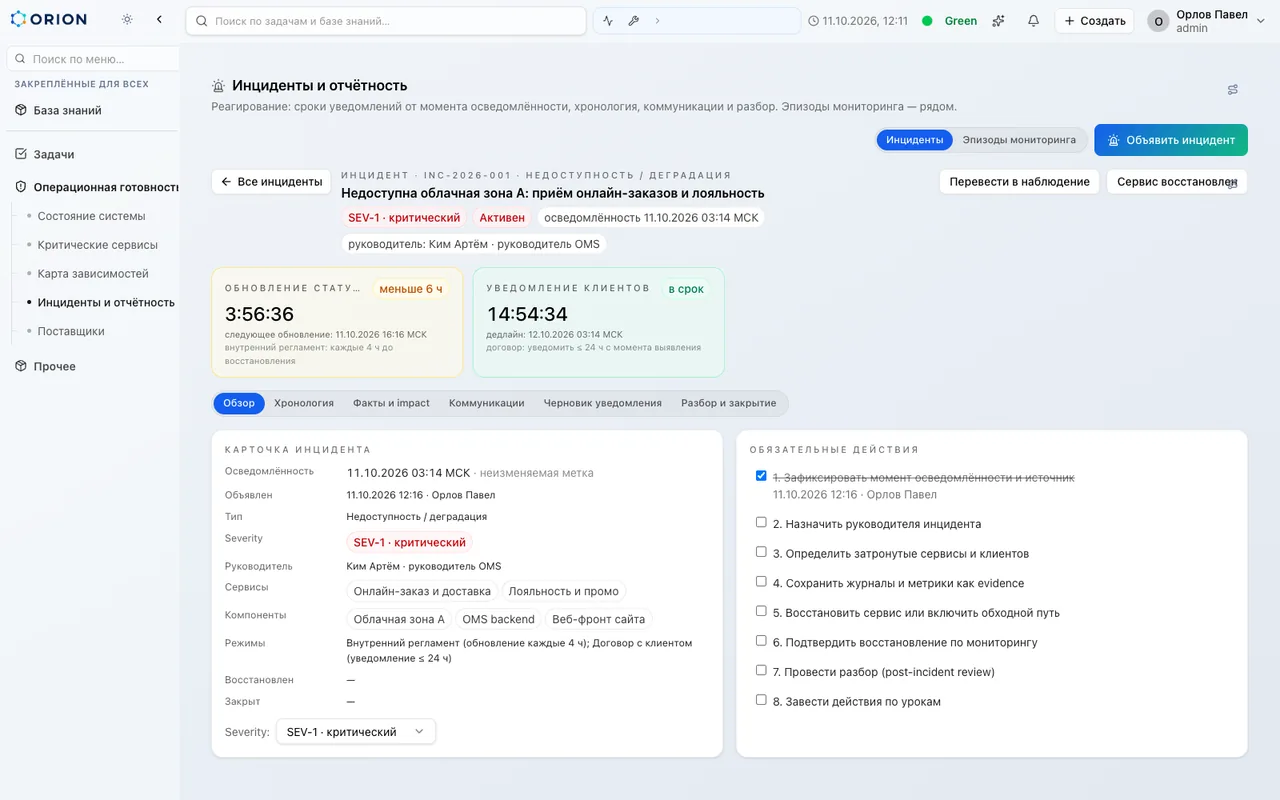The height and width of the screenshot is (800, 1280).
Task: Click the shield icon for Операционная готовность
Action: point(20,187)
